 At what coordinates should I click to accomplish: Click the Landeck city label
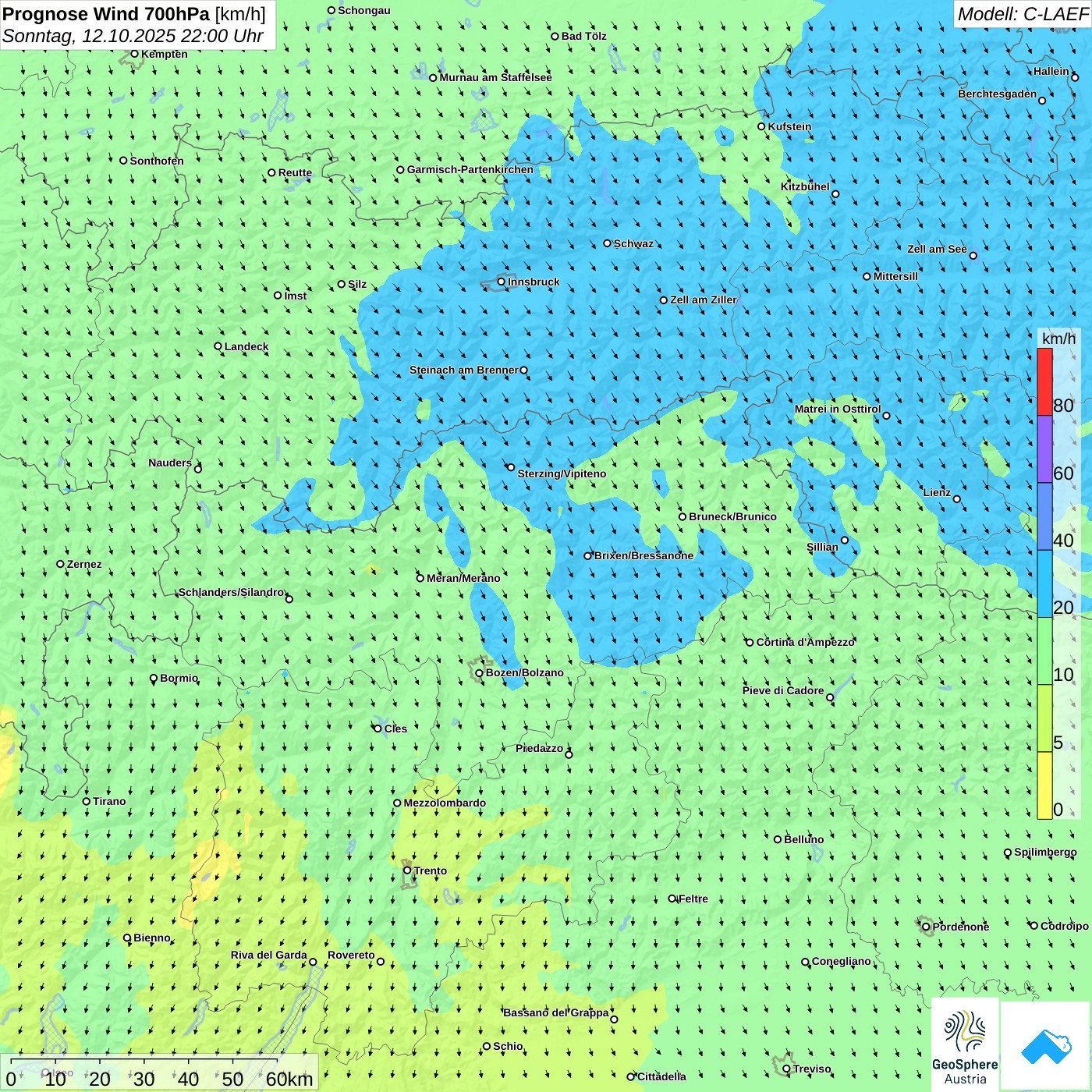coord(246,346)
